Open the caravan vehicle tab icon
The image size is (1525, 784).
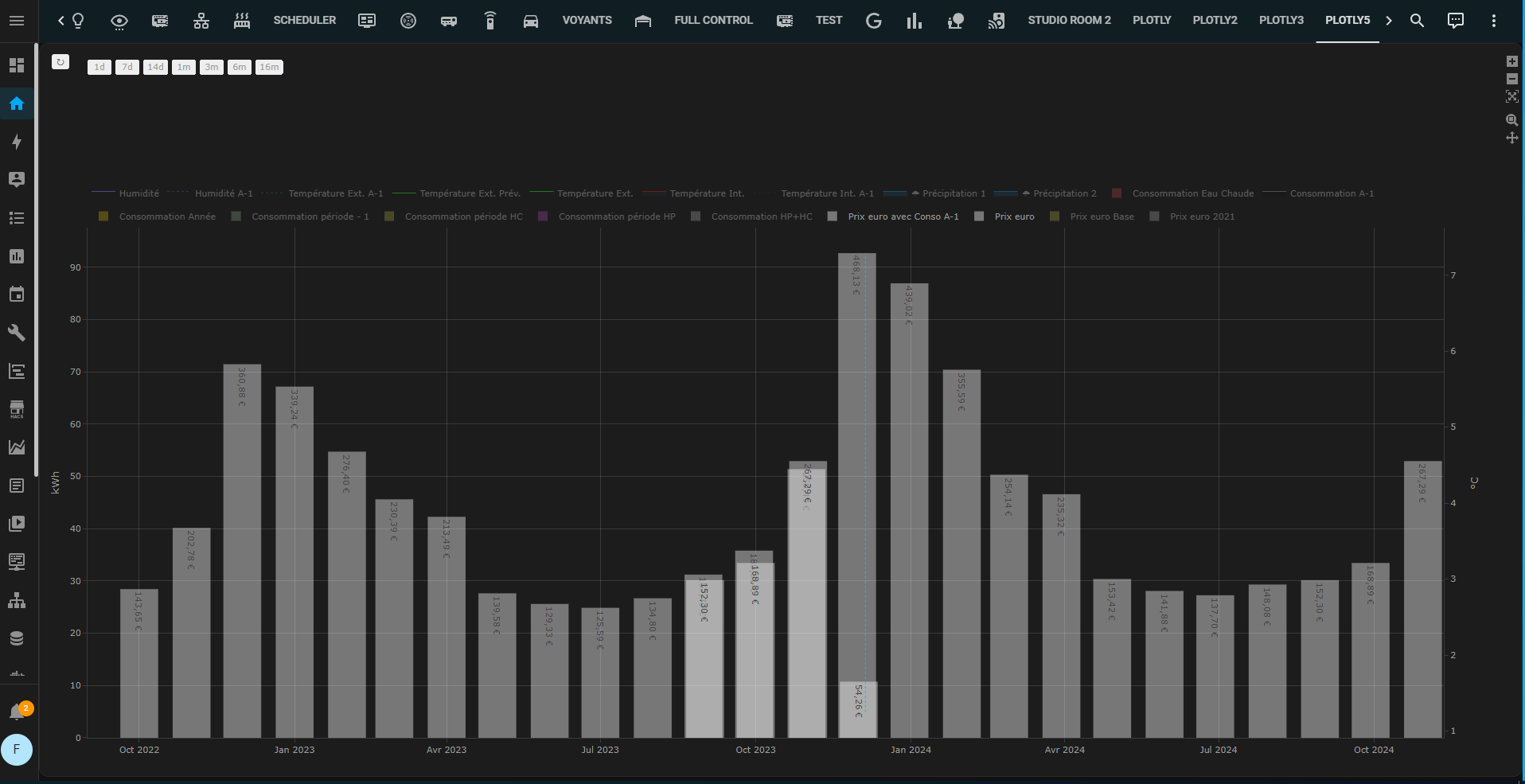coord(449,21)
